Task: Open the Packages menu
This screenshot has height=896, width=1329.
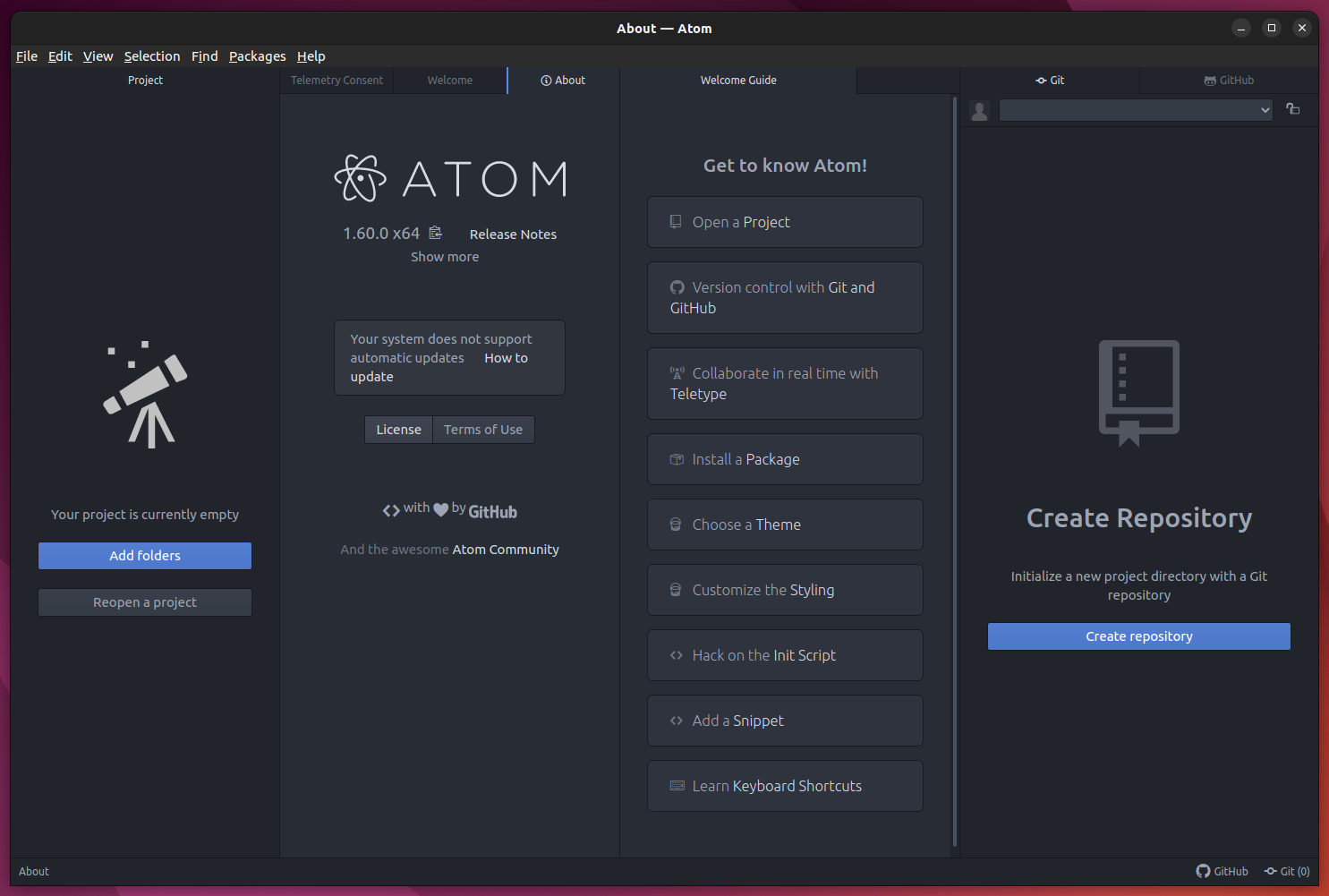Action: [x=258, y=55]
